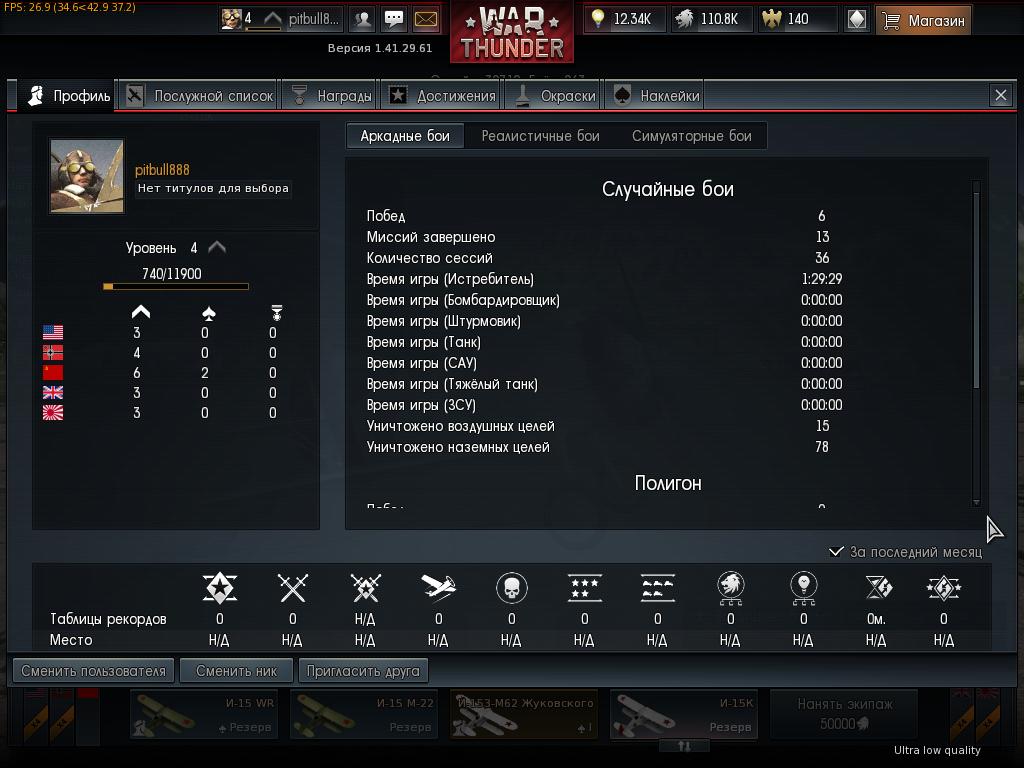The width and height of the screenshot is (1024, 768).
Task: Open the Магазин shop button
Action: coord(923,20)
